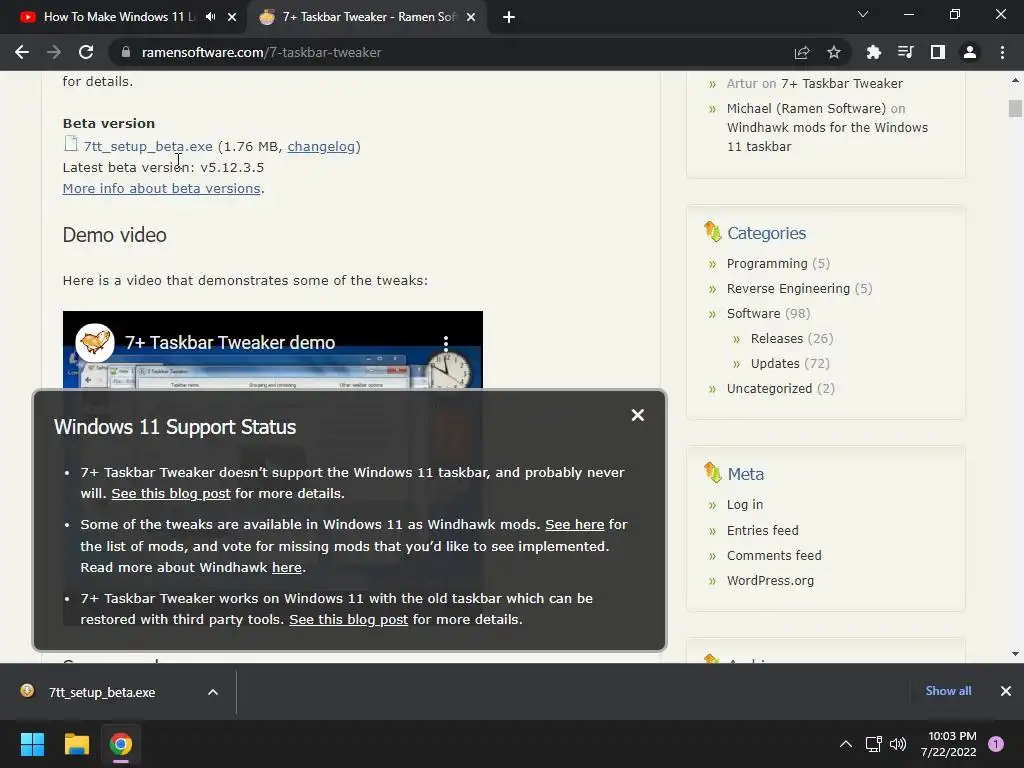Open Reverse Engineering category
1024x768 pixels.
coord(788,288)
